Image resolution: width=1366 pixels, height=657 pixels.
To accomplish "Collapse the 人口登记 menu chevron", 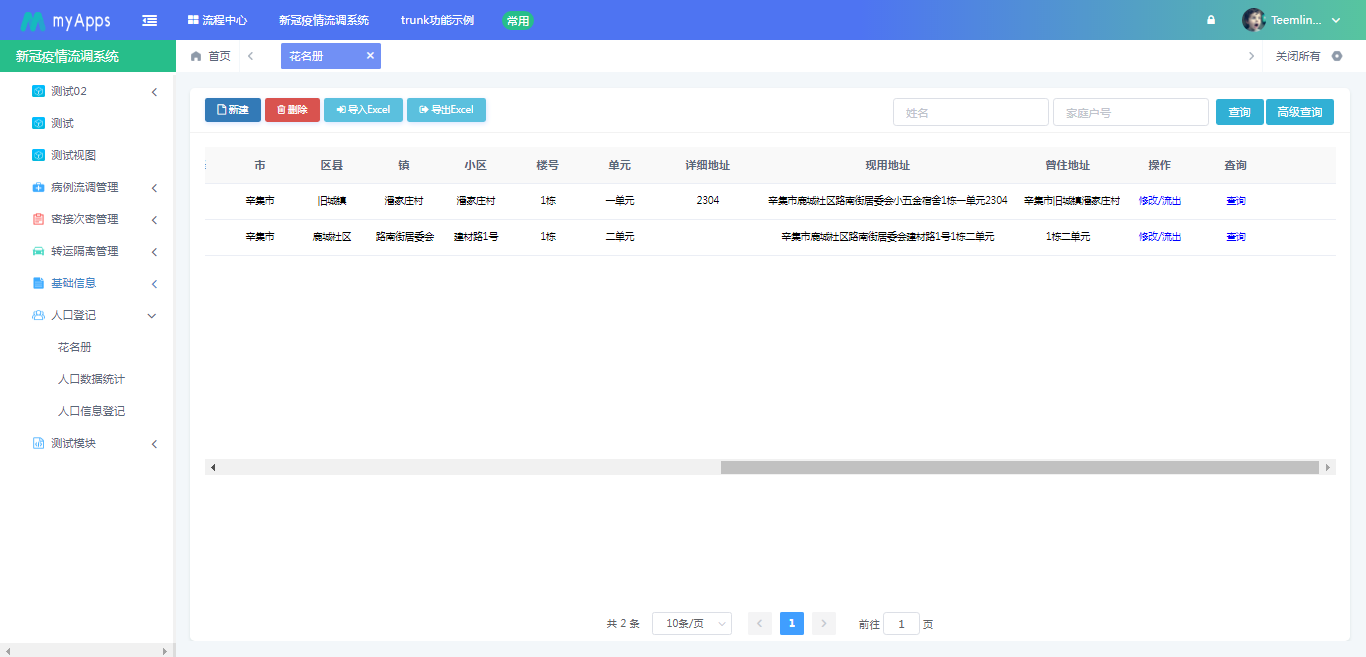I will [151, 315].
